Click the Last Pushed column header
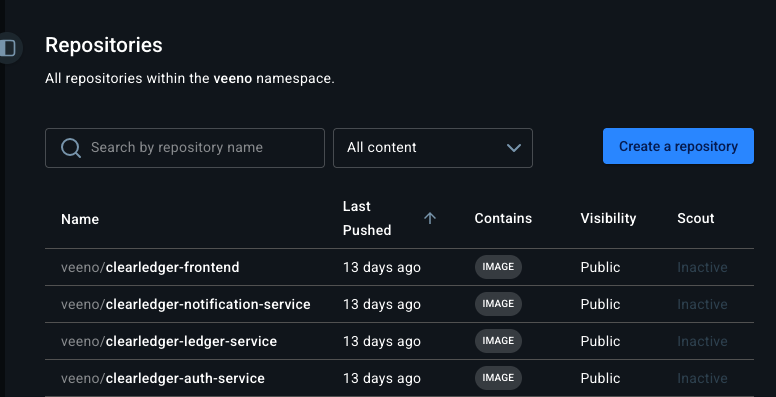 [x=367, y=218]
